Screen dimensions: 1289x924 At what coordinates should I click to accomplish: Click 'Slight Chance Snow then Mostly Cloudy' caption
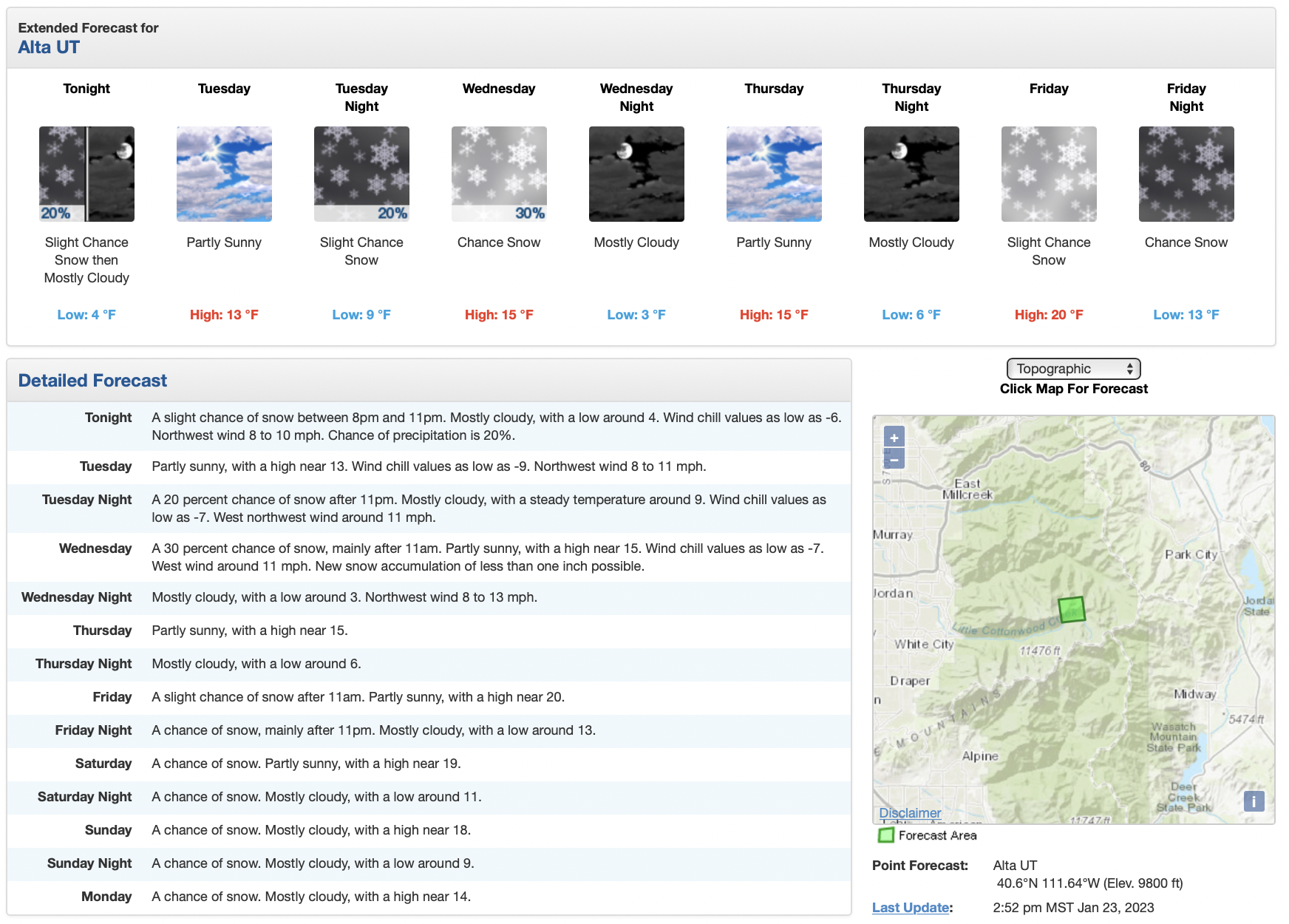(x=86, y=260)
